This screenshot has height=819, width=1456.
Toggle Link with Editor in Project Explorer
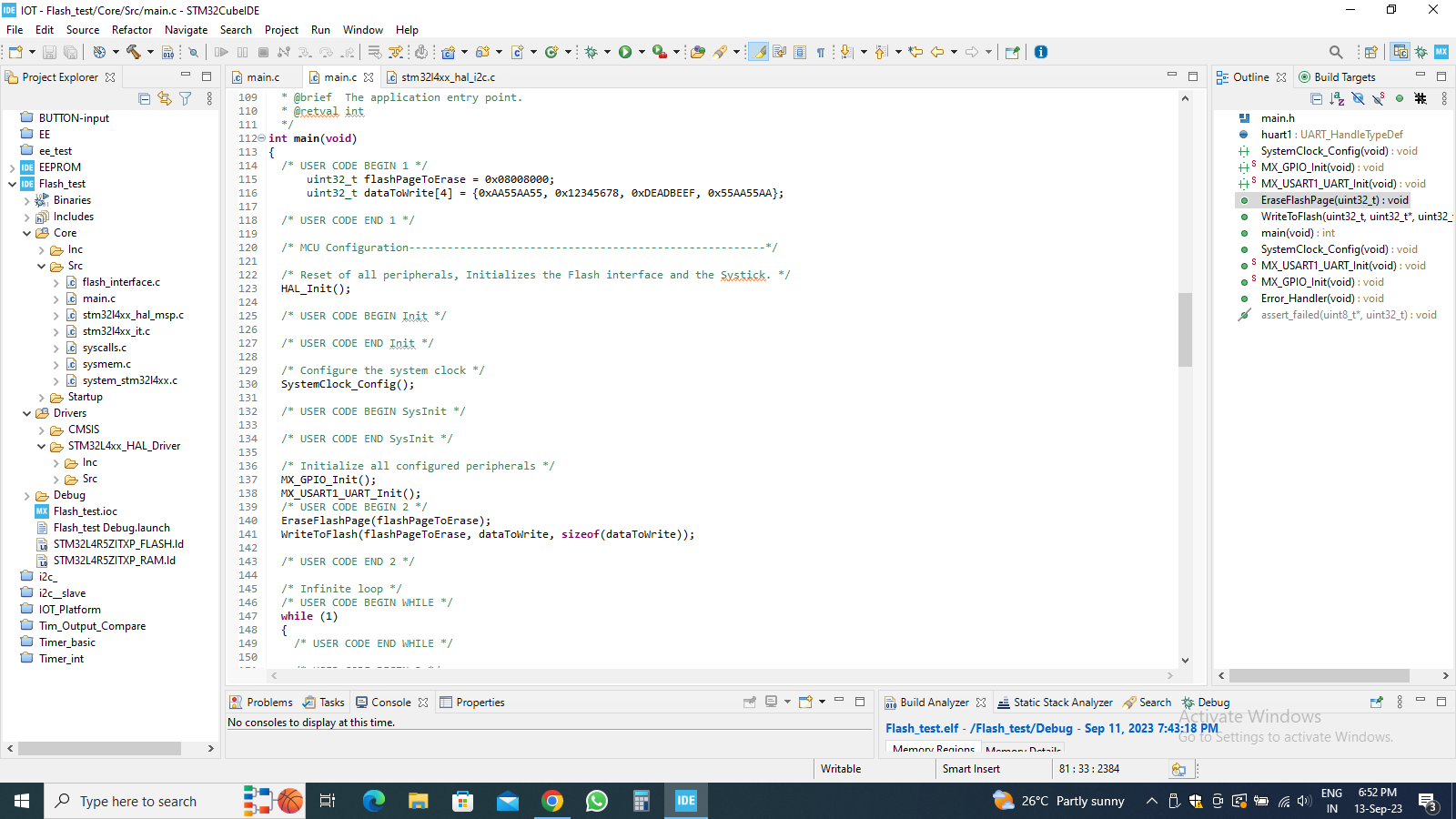click(165, 98)
